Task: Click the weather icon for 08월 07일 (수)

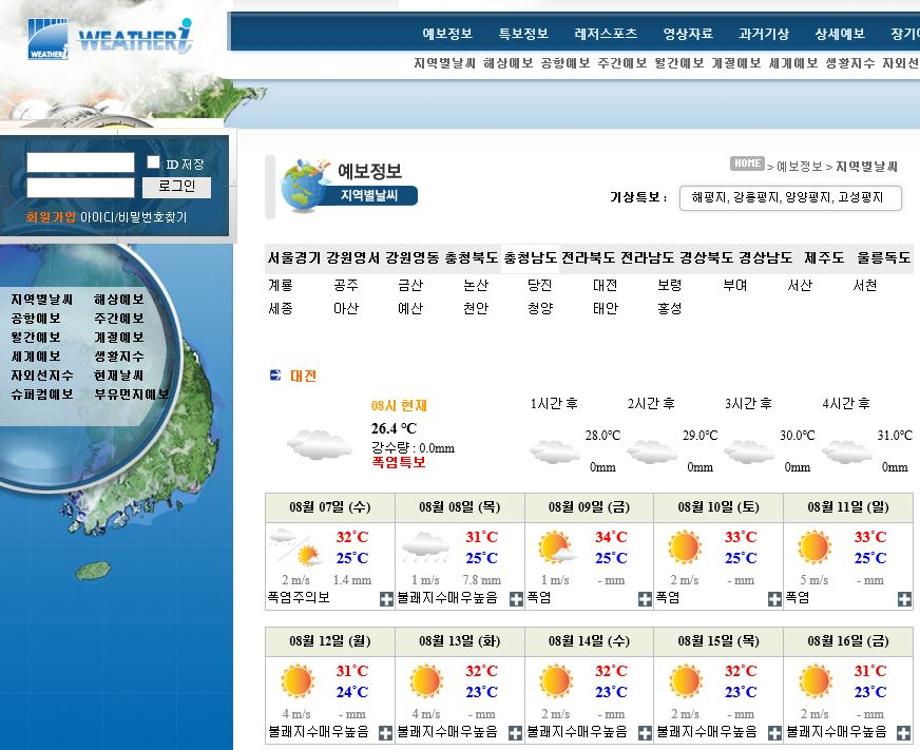Action: [x=295, y=547]
